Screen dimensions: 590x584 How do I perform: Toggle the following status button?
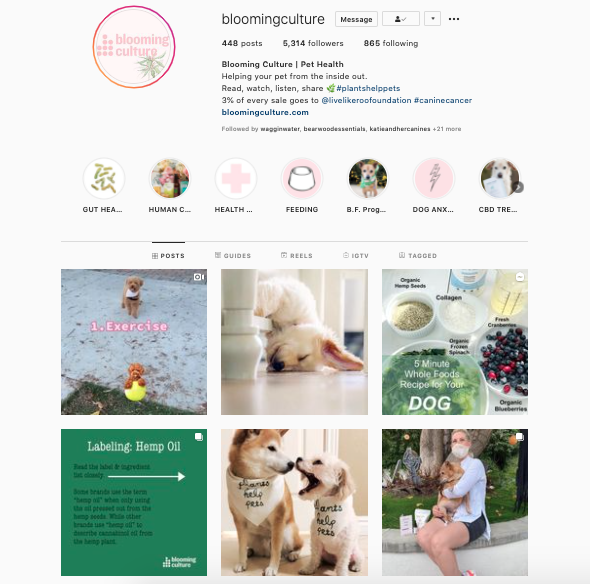pos(401,19)
